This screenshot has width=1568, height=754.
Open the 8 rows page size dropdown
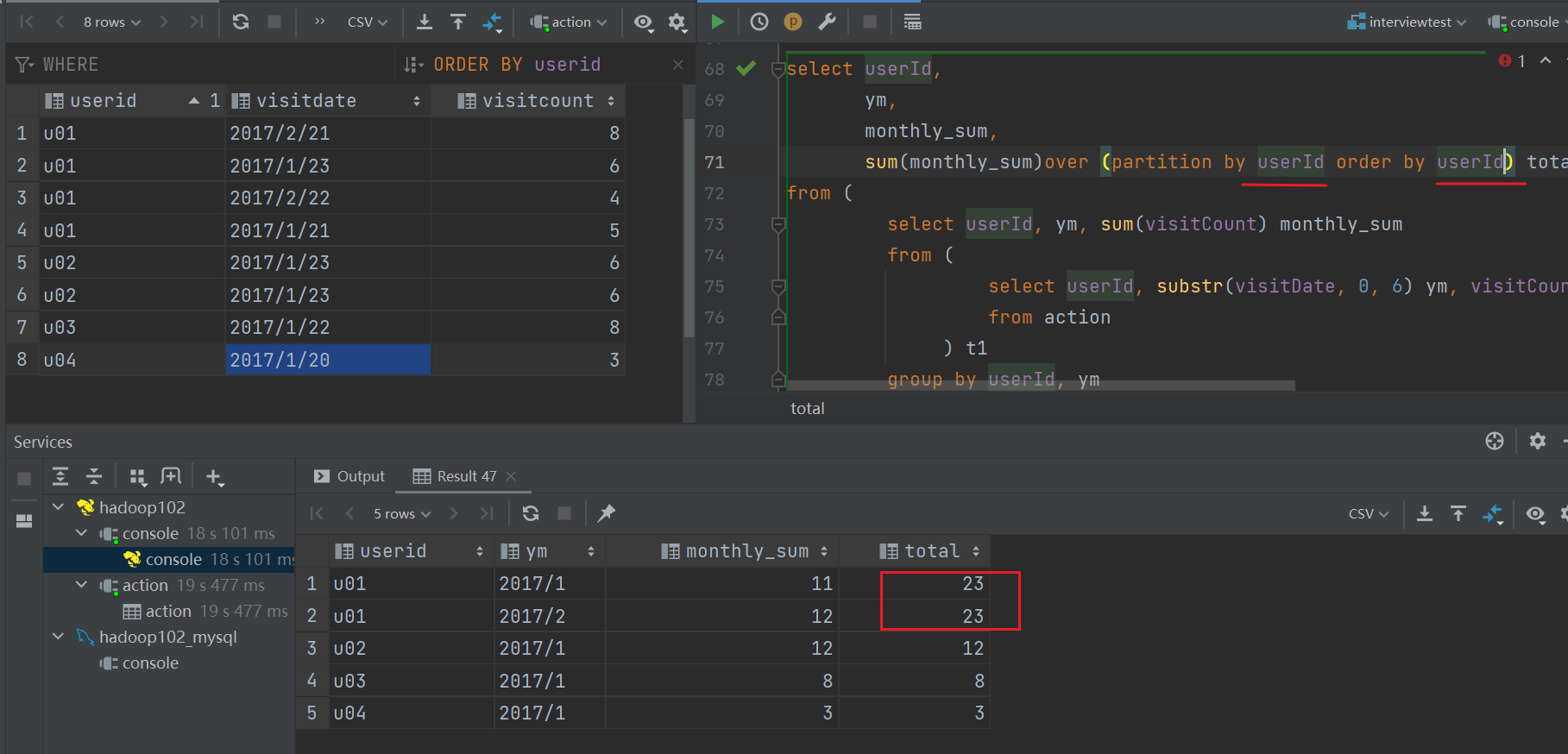(111, 22)
